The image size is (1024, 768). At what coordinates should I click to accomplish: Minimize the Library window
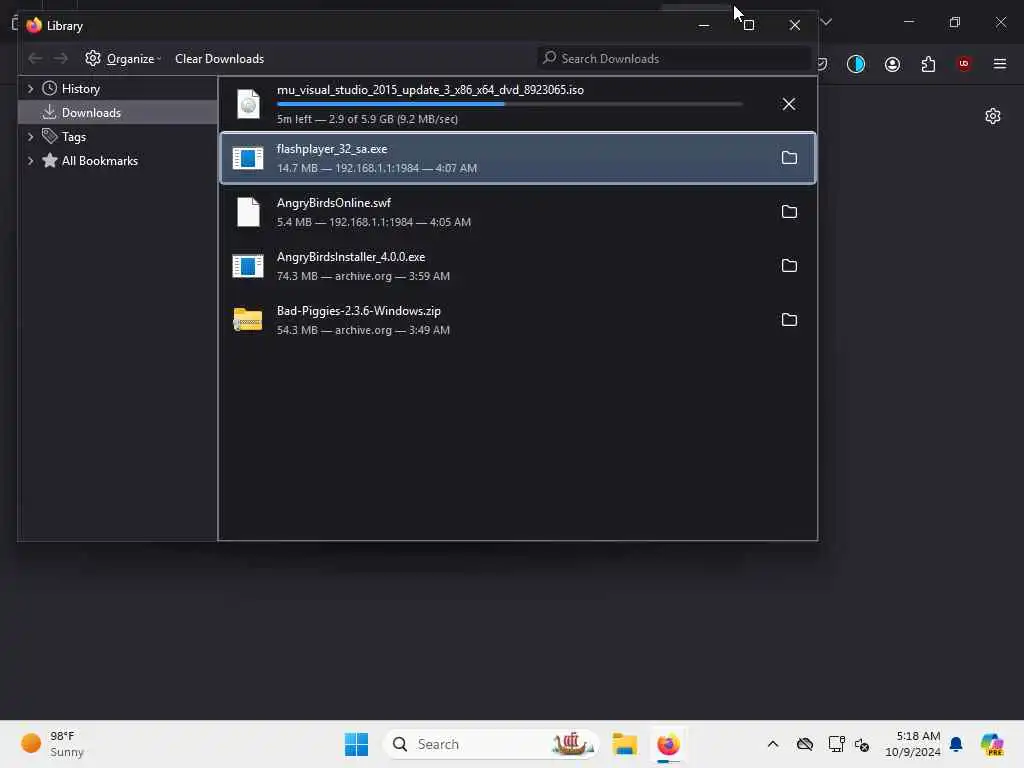coord(704,25)
